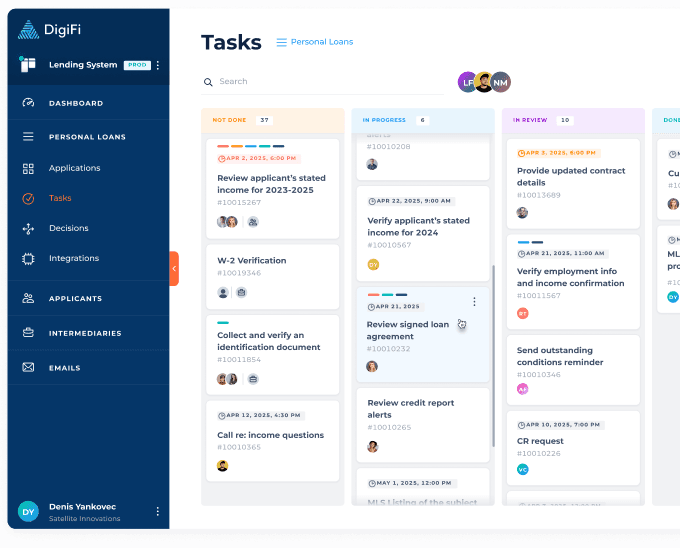
Task: Click the In Progress column scrollbar
Action: (494, 356)
